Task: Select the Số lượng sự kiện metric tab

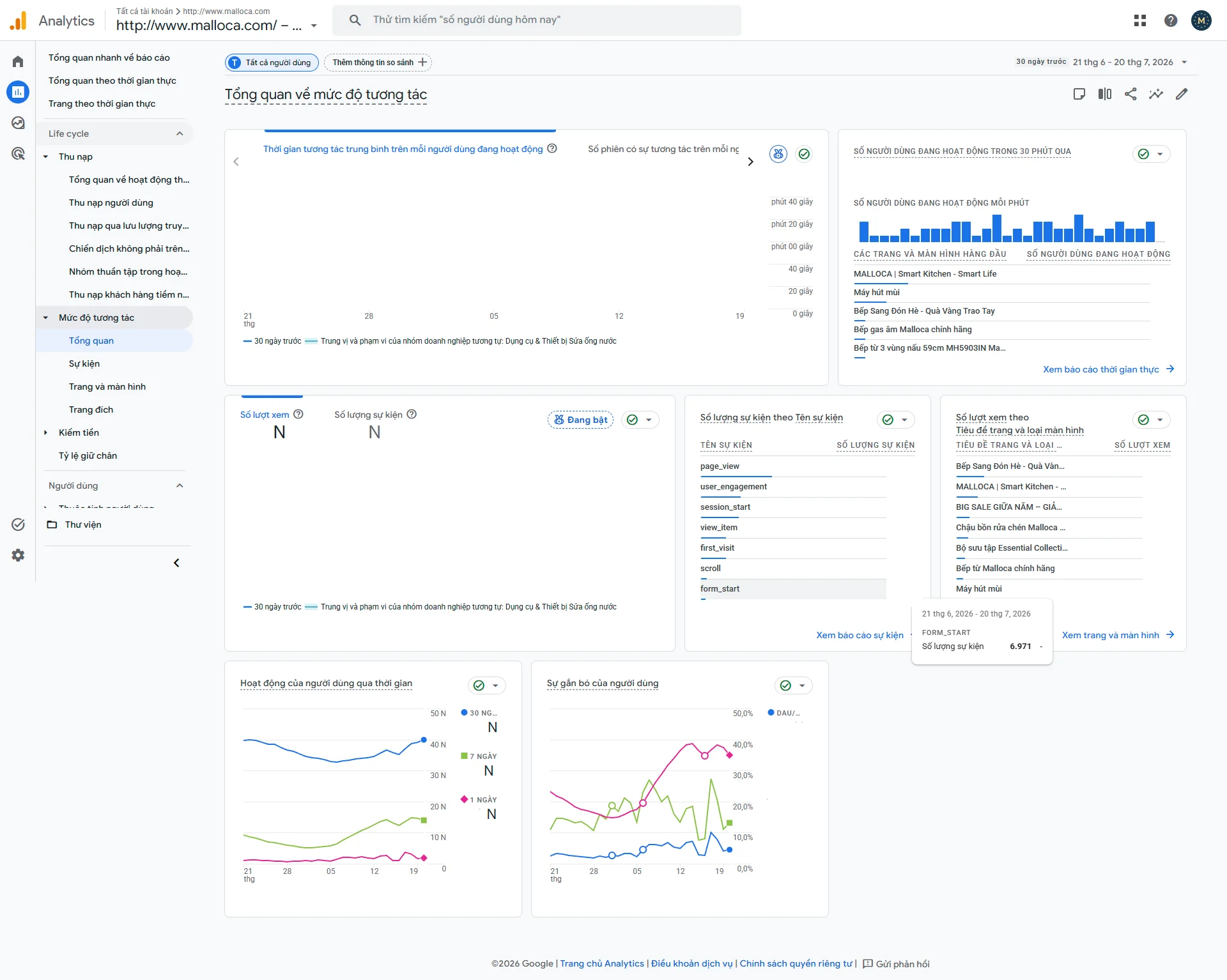Action: [x=368, y=415]
